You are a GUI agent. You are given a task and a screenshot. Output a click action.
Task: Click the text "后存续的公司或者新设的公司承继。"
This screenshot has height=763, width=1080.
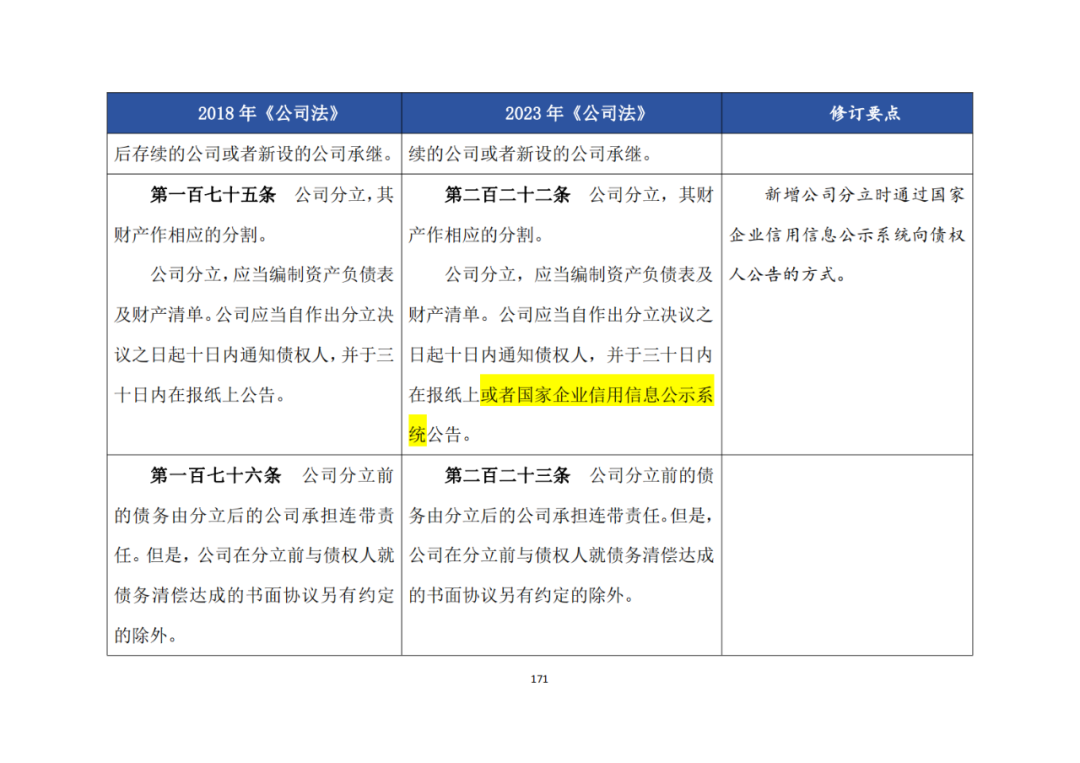tap(256, 154)
